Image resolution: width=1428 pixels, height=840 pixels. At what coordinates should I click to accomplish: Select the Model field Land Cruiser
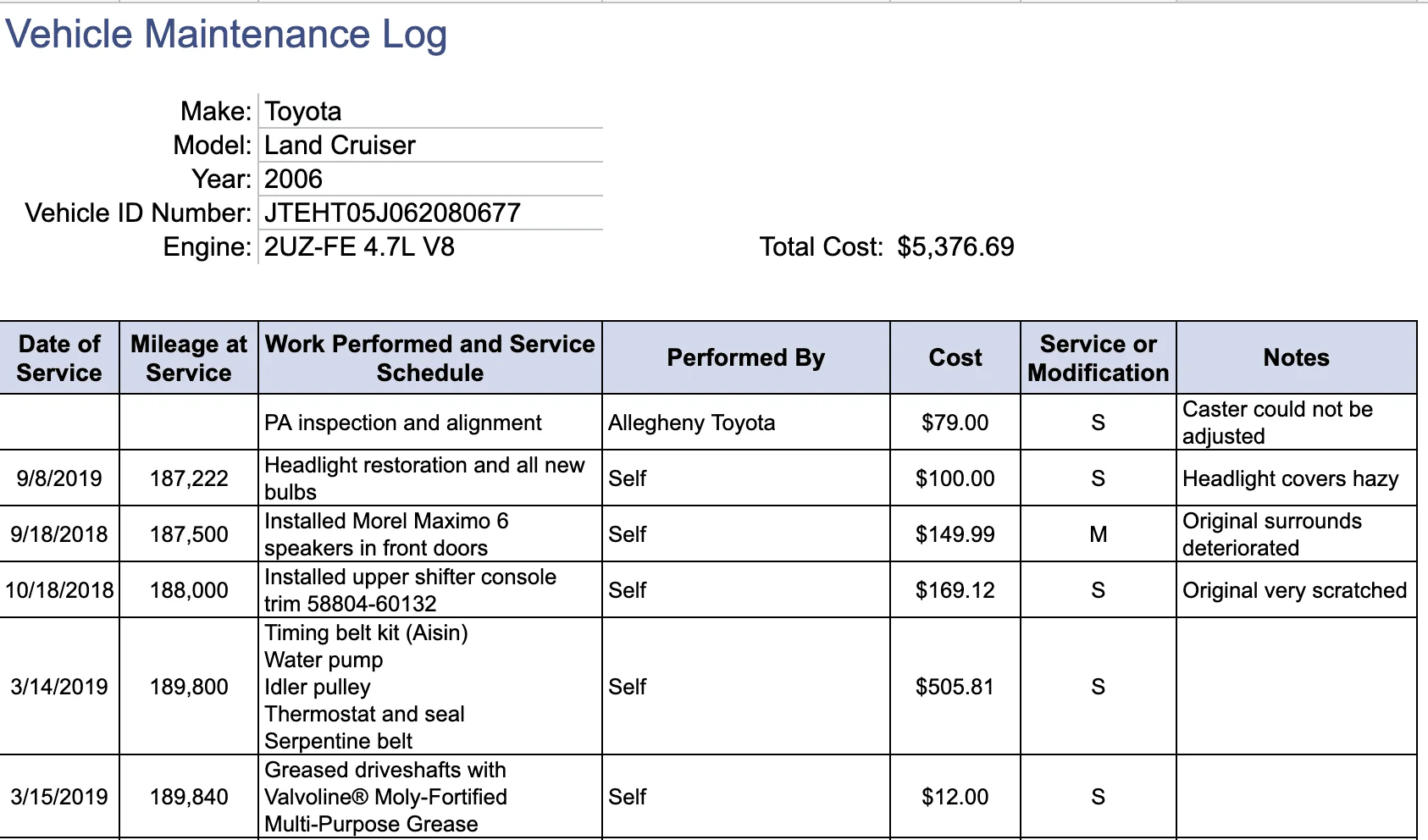(x=429, y=145)
